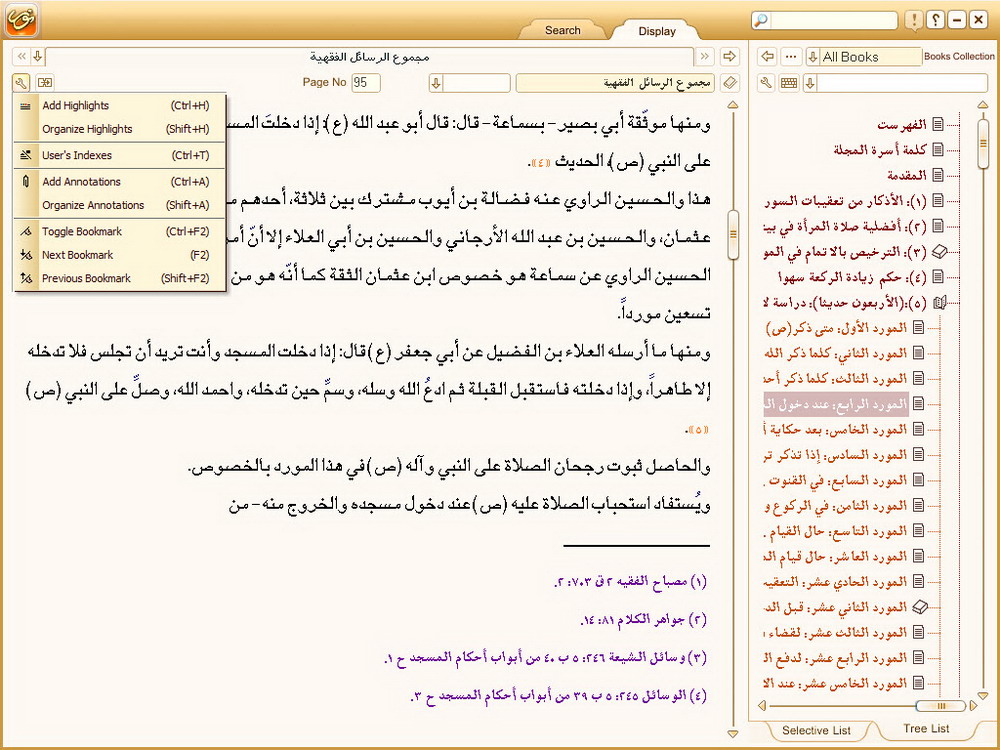
Task: Click the text area vertical scrollbar thumb
Action: [733, 235]
